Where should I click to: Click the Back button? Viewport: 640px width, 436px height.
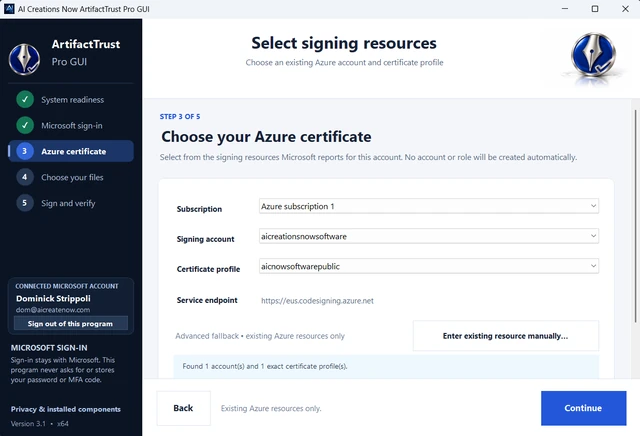184,408
